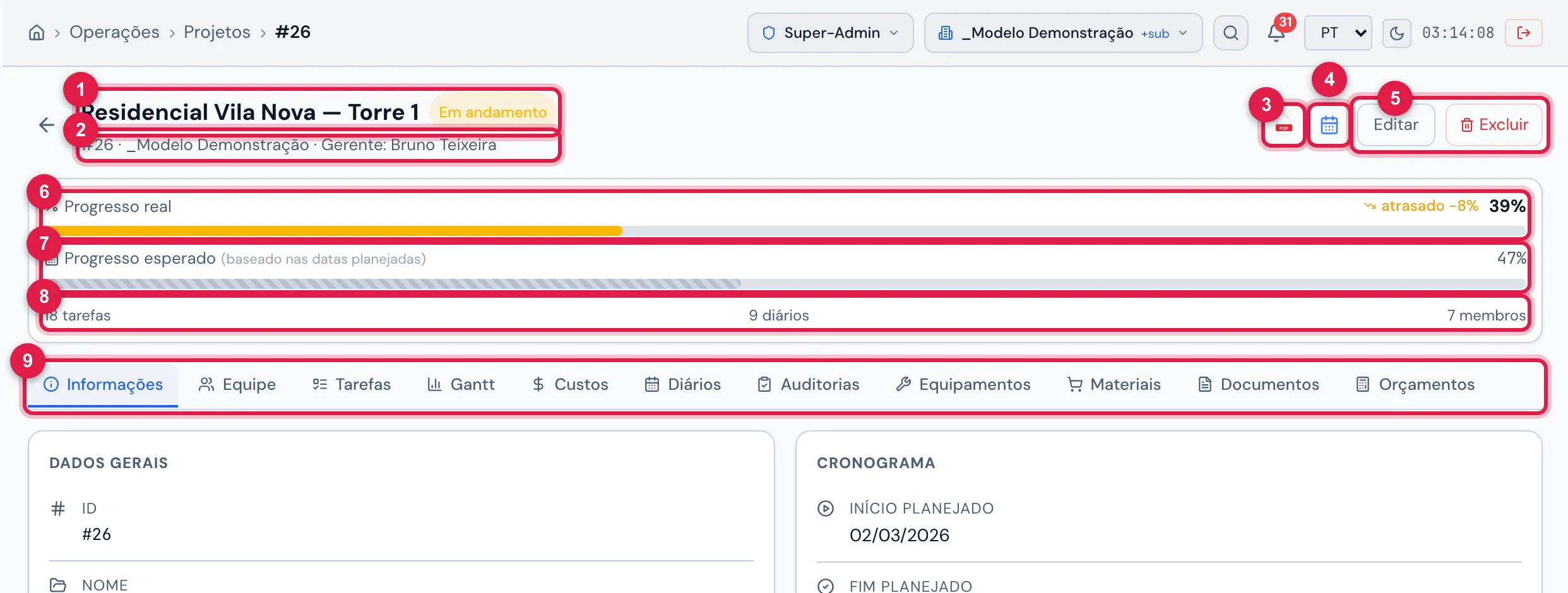Switch to Auditorias tab

pyautogui.click(x=809, y=384)
